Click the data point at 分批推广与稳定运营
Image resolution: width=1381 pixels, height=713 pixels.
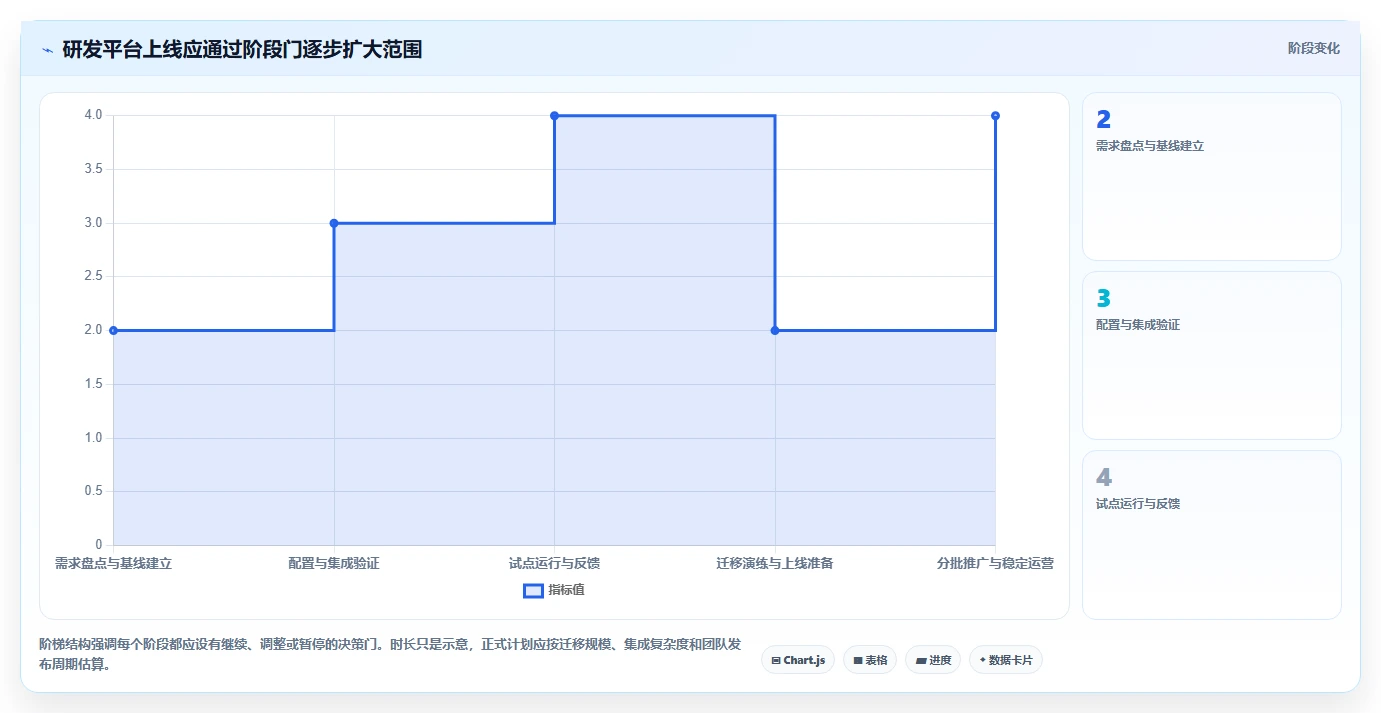(995, 116)
